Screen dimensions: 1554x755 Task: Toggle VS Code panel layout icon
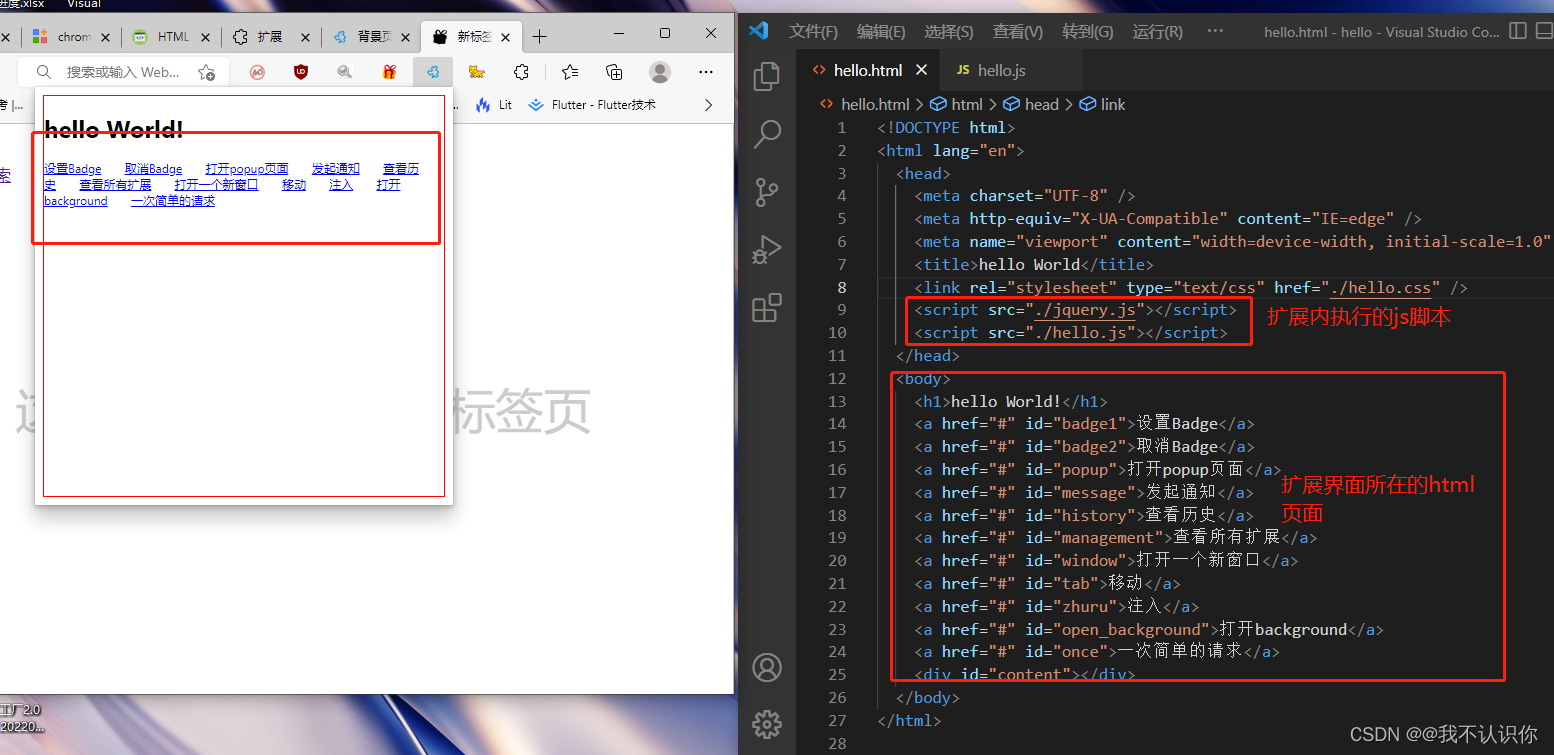tap(1543, 31)
